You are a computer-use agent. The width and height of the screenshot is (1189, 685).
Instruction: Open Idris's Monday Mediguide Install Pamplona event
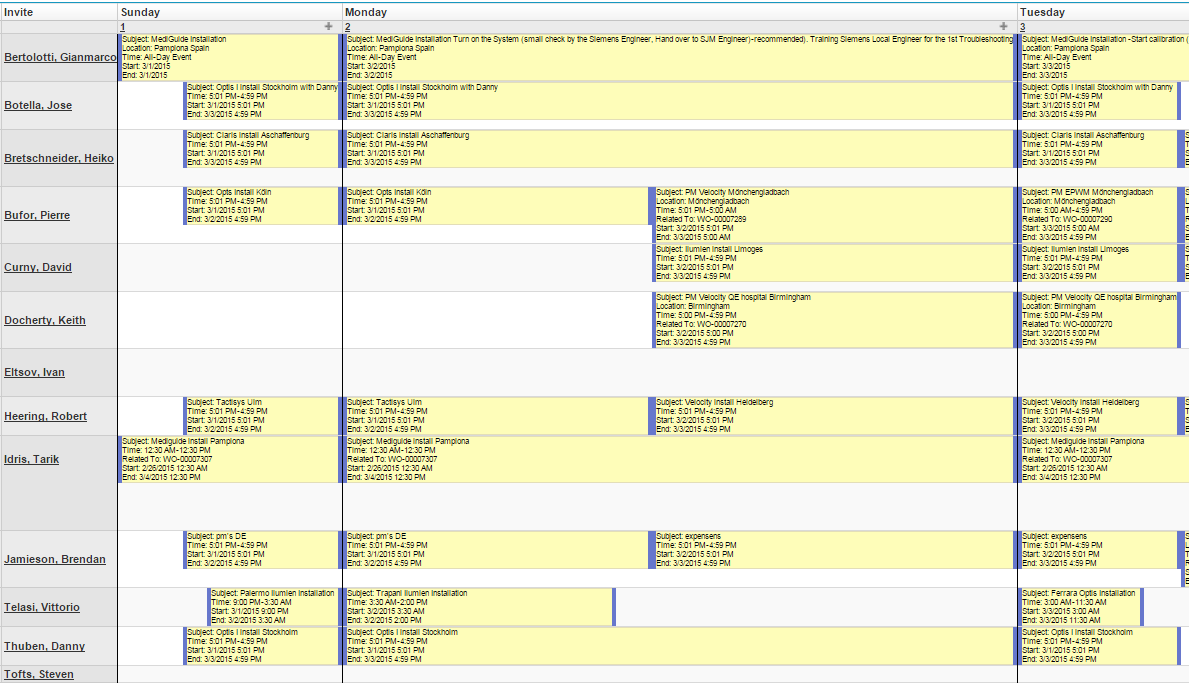[x=679, y=460]
